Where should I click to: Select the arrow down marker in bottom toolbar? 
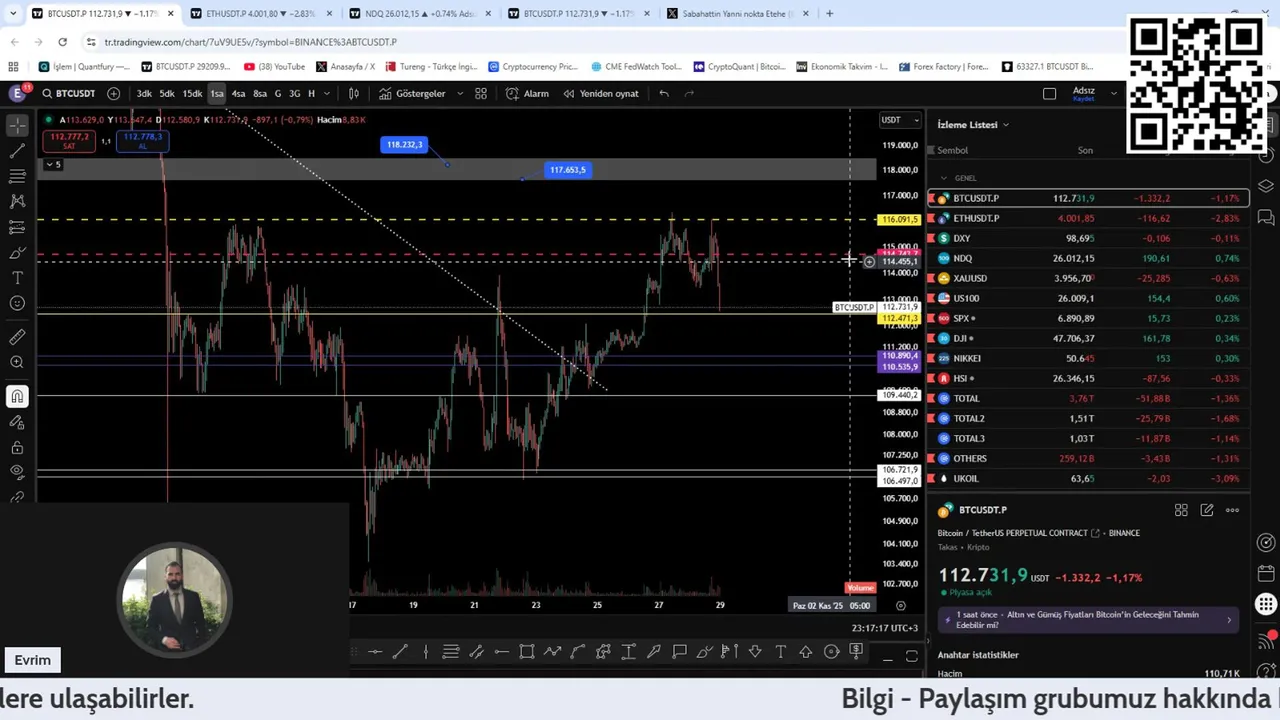click(x=755, y=652)
